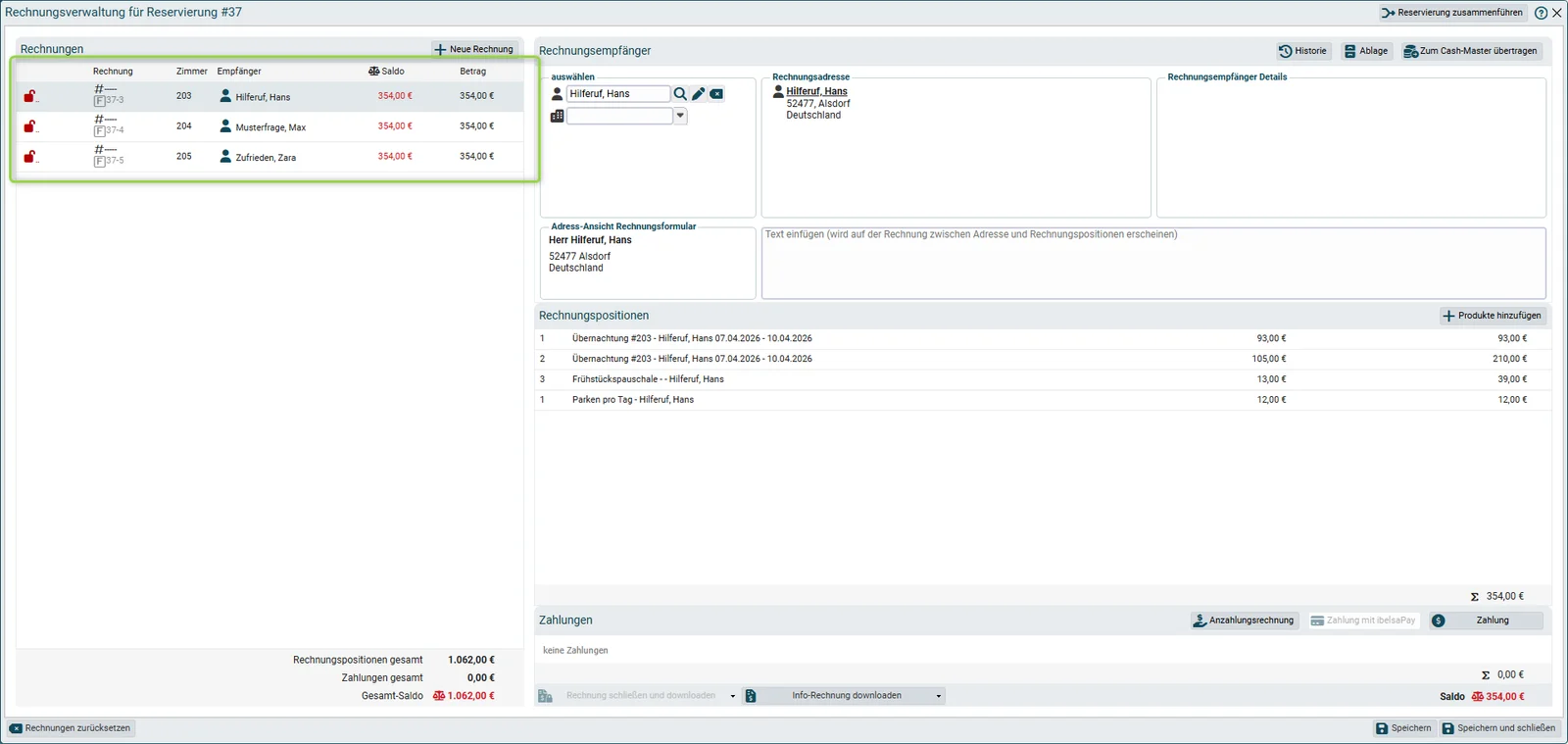Click the company building icon under auswählen
This screenshot has width=1568, height=744.
557,116
